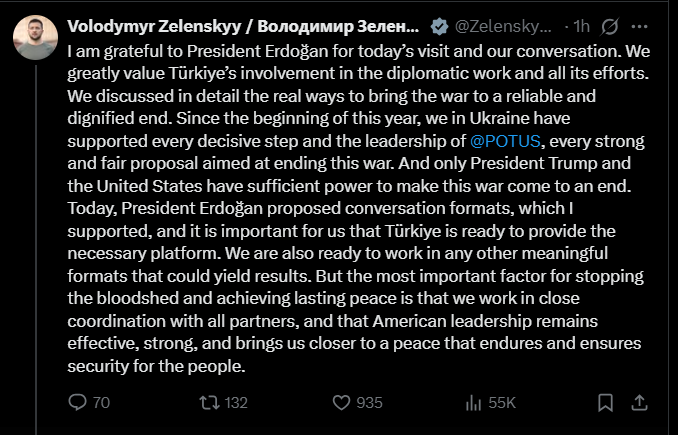678x435 pixels.
Task: Open post analytics via bar chart icon
Action: tap(474, 403)
